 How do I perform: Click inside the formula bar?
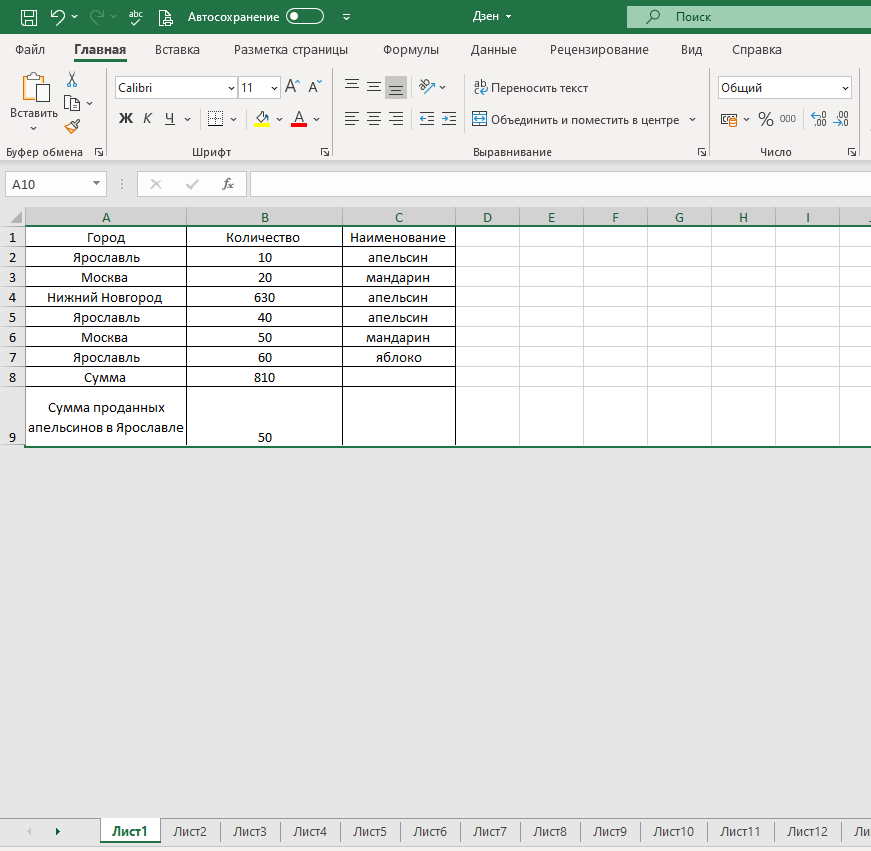[560, 184]
